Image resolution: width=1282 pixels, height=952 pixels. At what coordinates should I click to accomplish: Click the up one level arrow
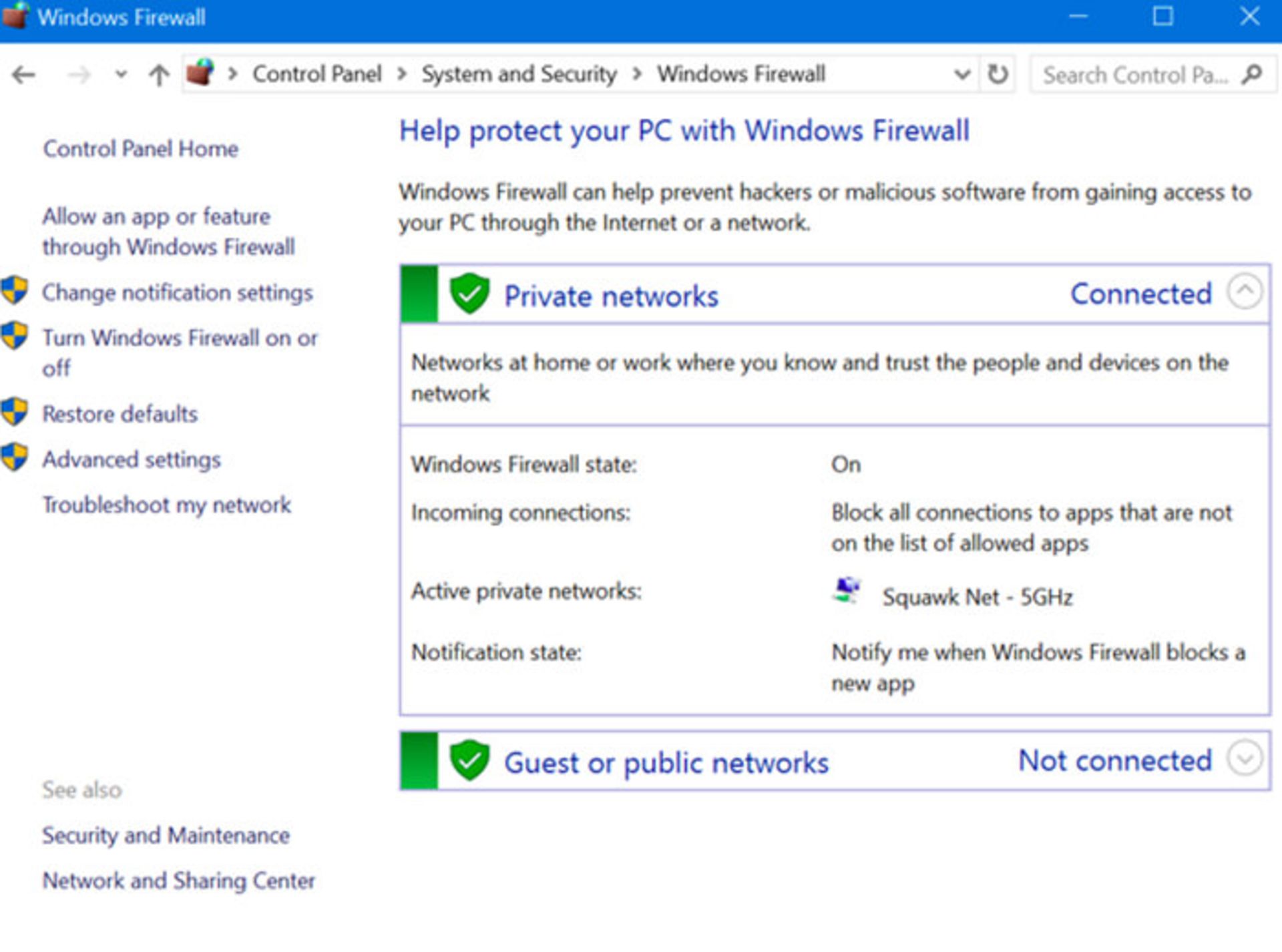[159, 74]
